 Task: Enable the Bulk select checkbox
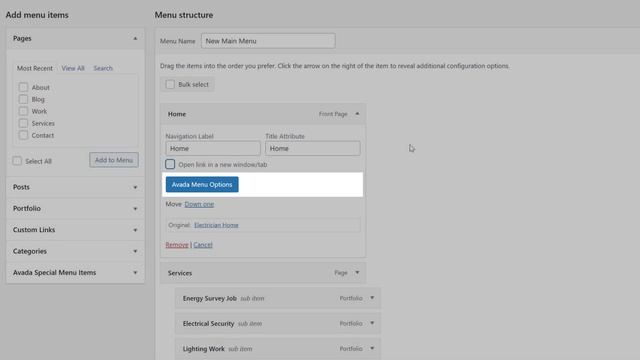pyautogui.click(x=170, y=84)
